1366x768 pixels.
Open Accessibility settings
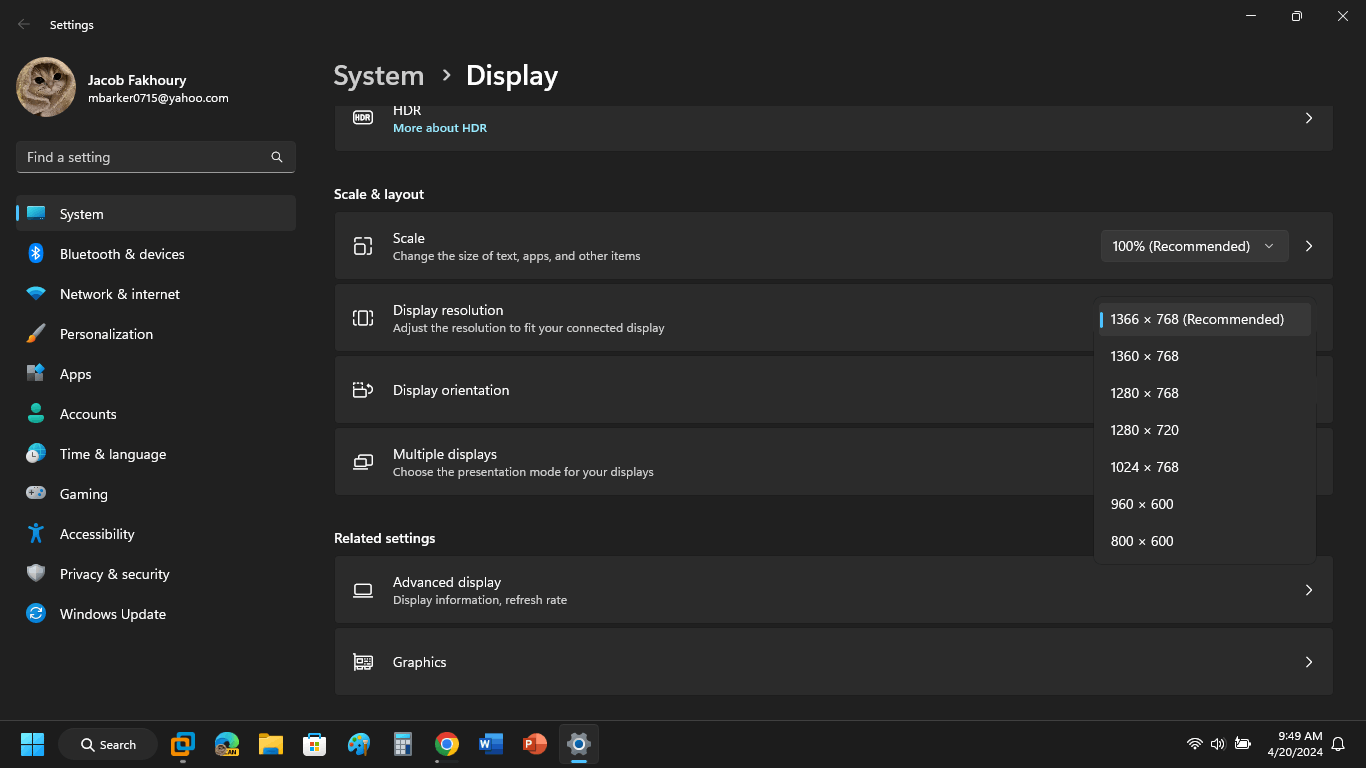coord(97,534)
